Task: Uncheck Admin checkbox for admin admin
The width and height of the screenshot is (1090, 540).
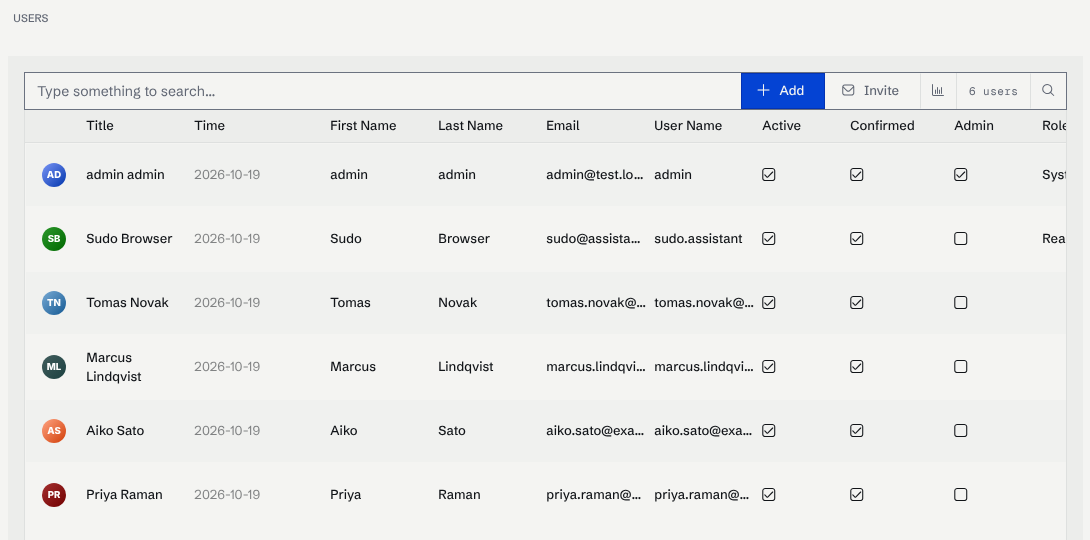Action: click(x=961, y=175)
